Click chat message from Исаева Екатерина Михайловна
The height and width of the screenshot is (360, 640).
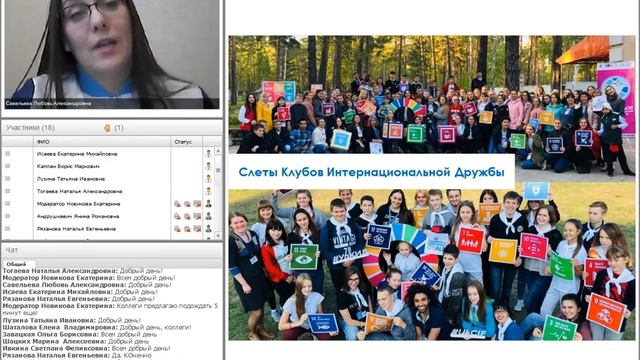[80, 292]
